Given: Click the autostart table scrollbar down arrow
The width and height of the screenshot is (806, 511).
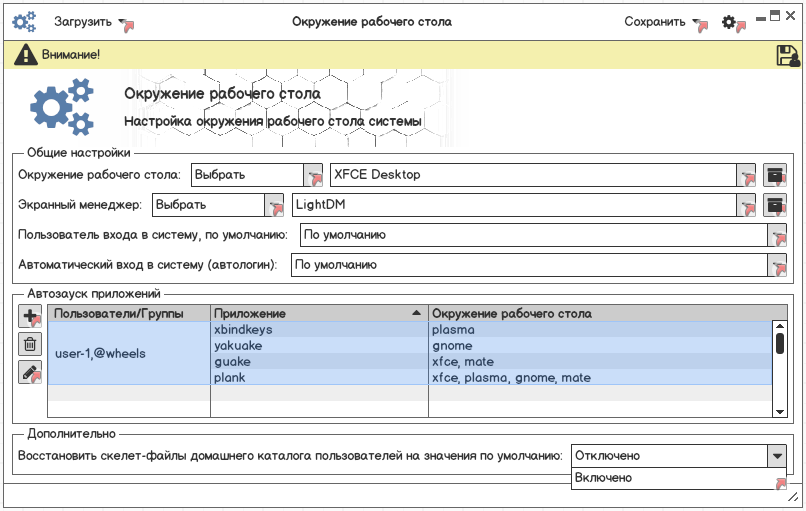Looking at the screenshot, I should click(x=780, y=411).
